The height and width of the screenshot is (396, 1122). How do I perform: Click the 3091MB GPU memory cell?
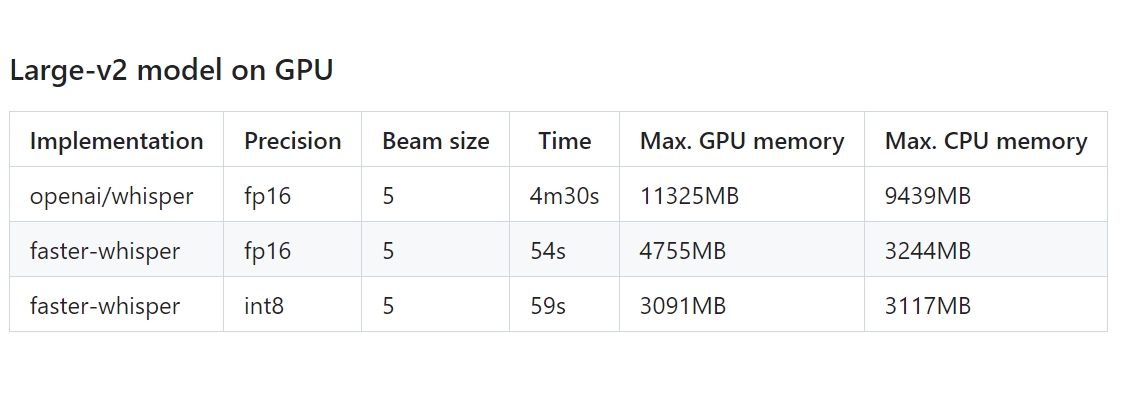[683, 306]
